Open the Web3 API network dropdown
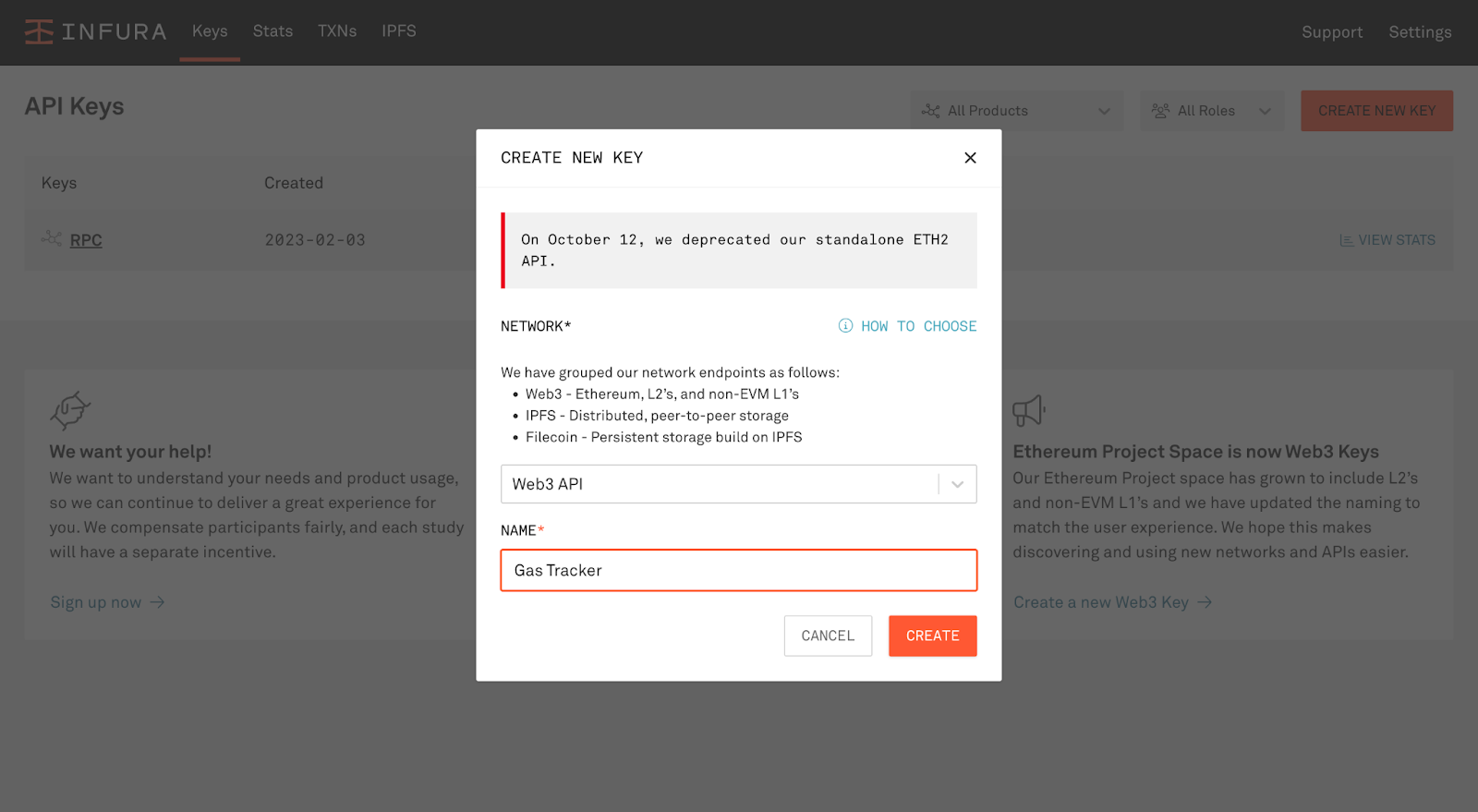Image resolution: width=1478 pixels, height=812 pixels. (738, 484)
